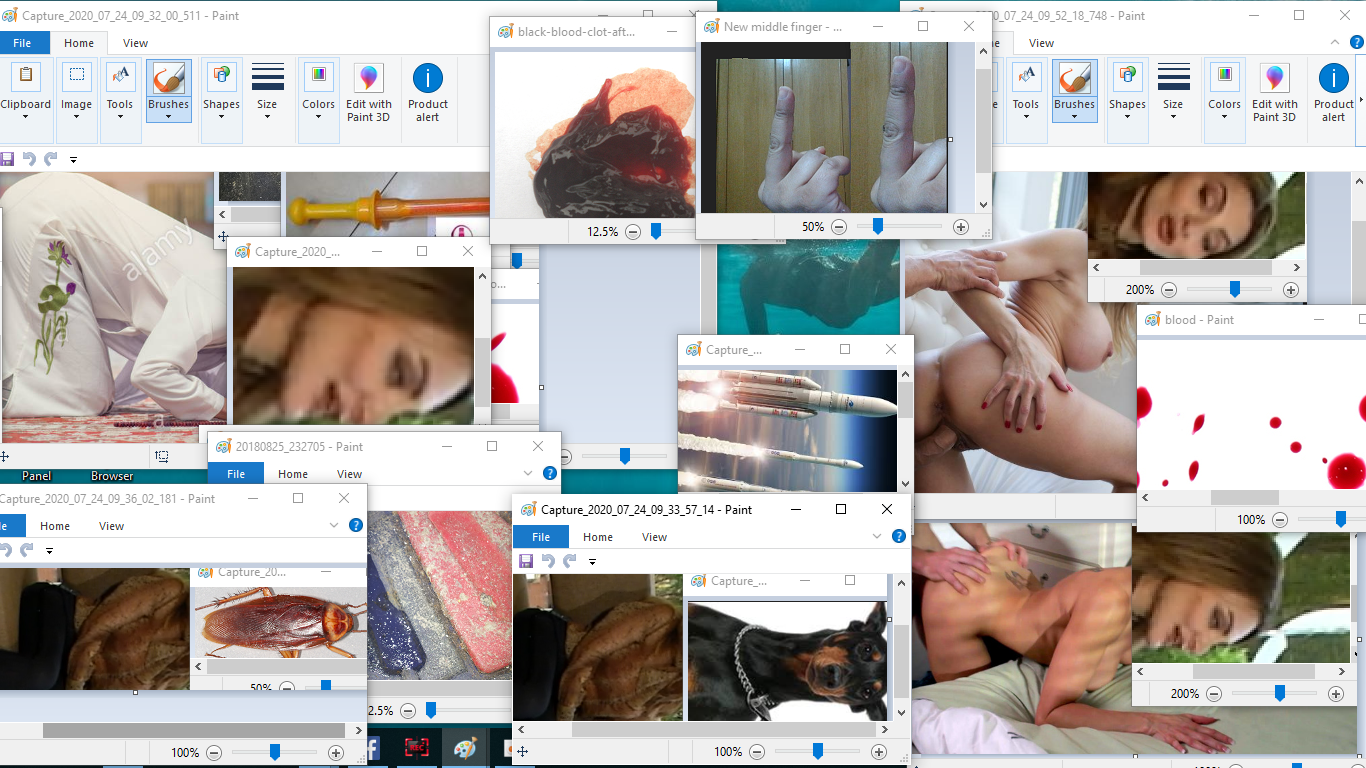The height and width of the screenshot is (768, 1366).
Task: Open Customize Quick Access Toolbar arrow, top-left window
Action: pyautogui.click(x=73, y=160)
